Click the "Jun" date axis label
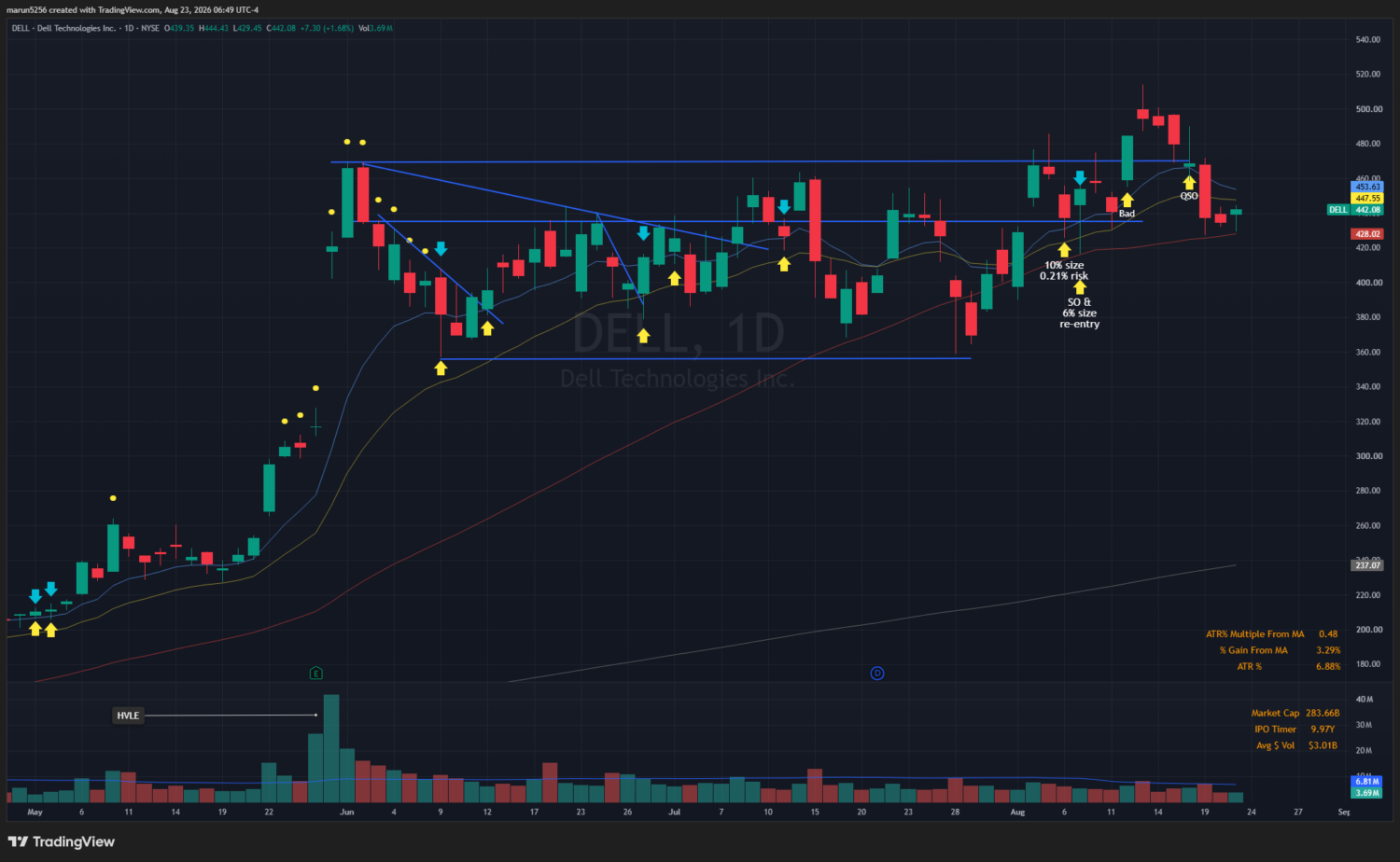 pyautogui.click(x=347, y=813)
